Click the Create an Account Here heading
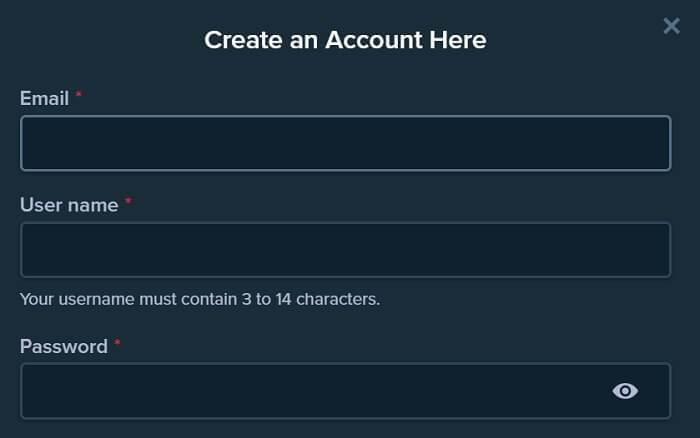Screen dimensions: 700x438 coord(346,40)
